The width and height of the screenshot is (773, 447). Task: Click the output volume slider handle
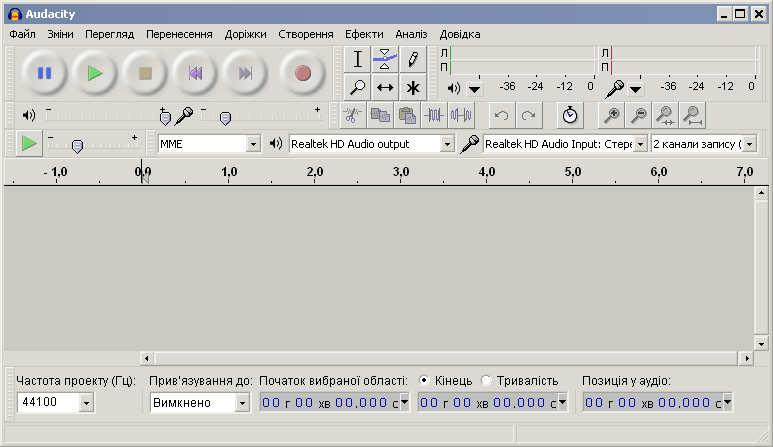click(x=165, y=118)
